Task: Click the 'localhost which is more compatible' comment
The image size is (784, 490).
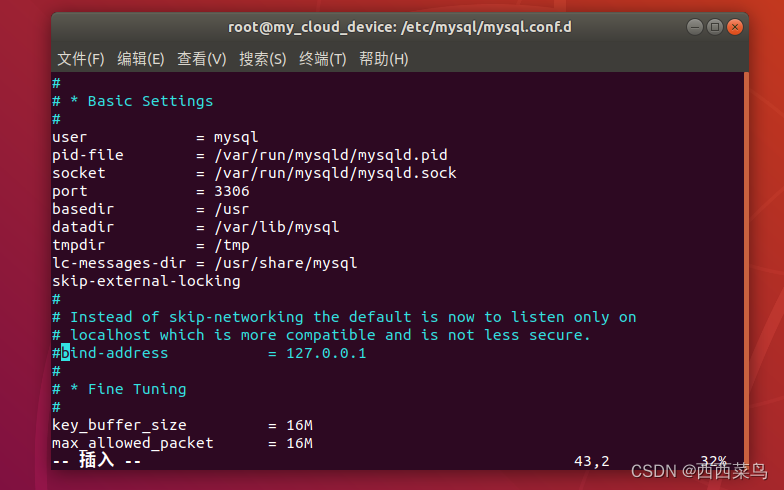Action: (321, 335)
